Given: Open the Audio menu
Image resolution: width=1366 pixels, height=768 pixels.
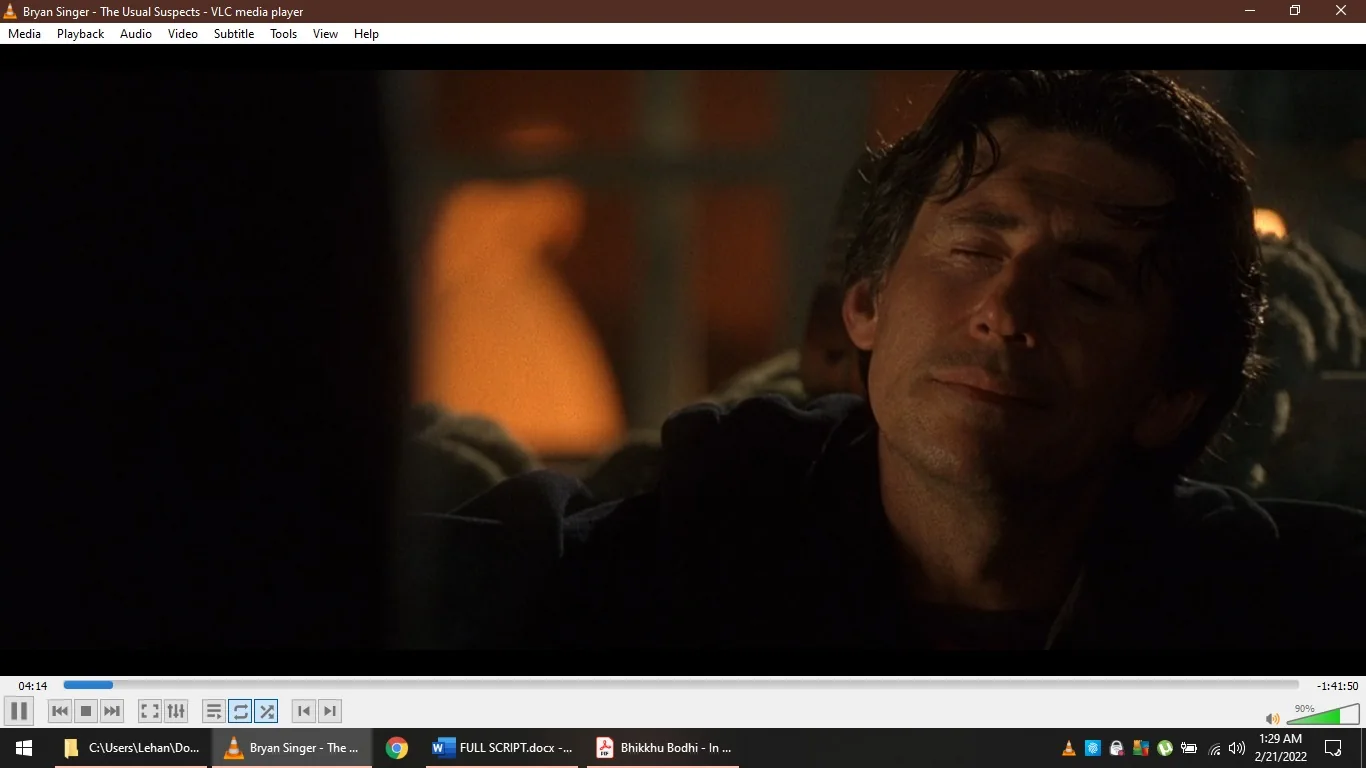Looking at the screenshot, I should 136,34.
